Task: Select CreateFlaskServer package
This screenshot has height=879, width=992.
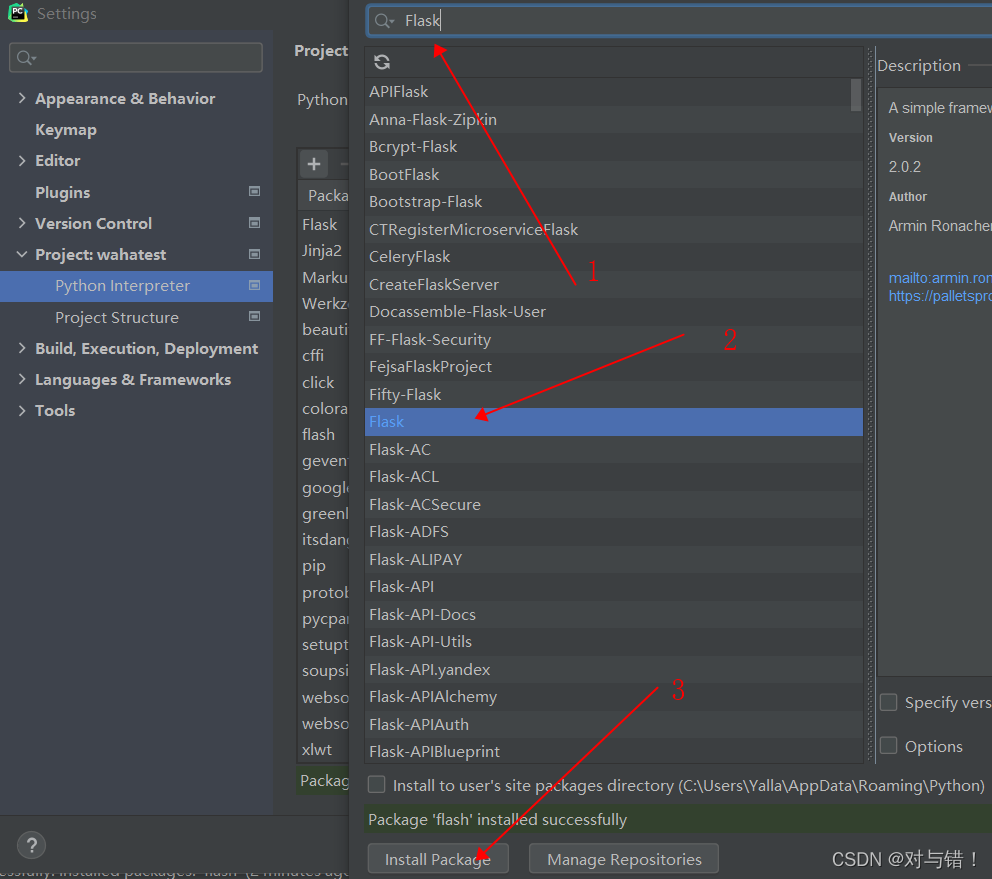Action: (x=614, y=285)
